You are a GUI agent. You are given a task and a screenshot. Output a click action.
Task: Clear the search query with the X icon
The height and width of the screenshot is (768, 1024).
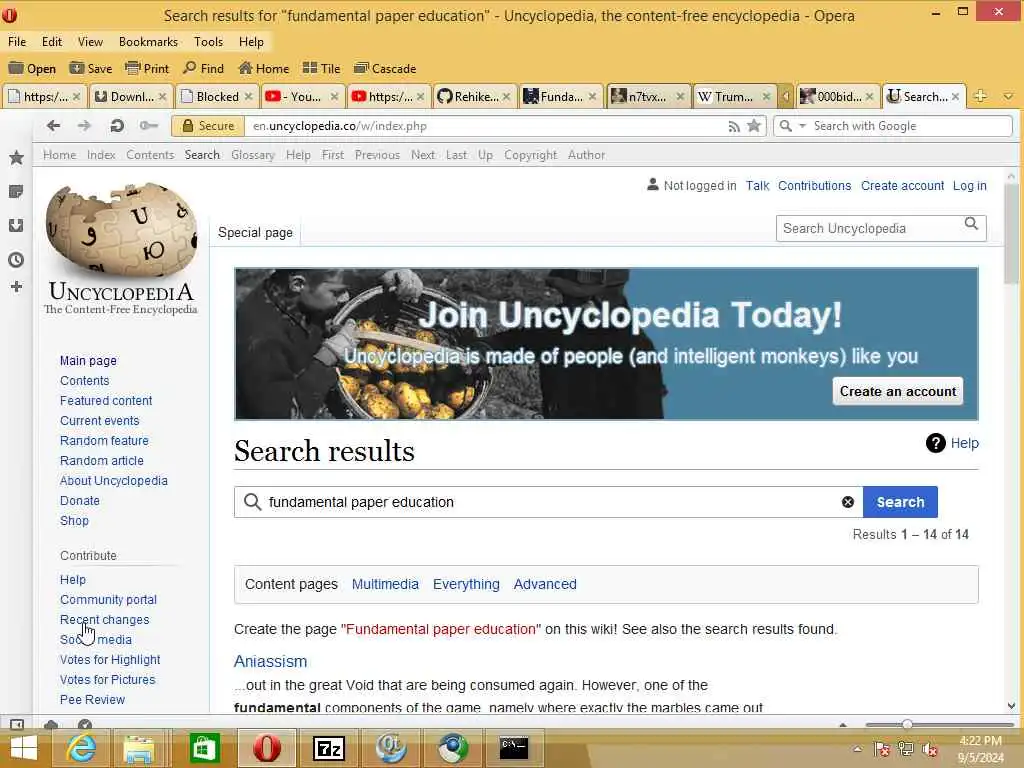point(848,502)
